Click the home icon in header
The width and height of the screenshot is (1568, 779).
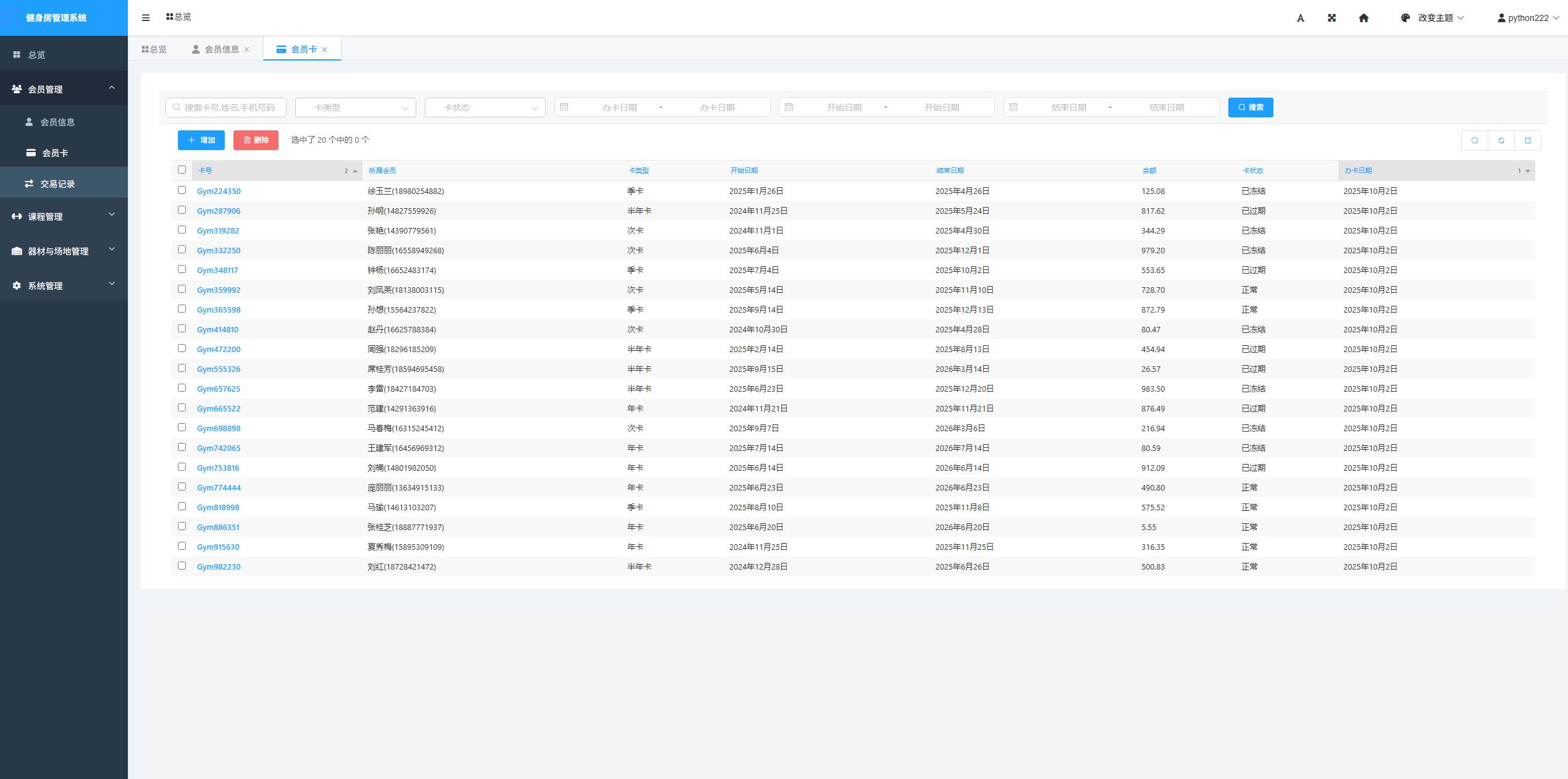[1364, 18]
